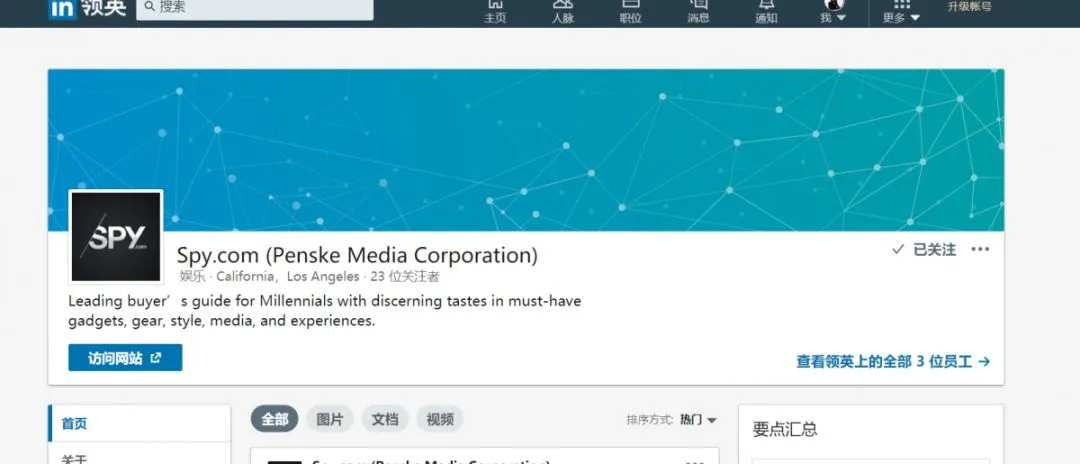
Task: Select the 首页 sidebar tab
Action: [x=139, y=423]
